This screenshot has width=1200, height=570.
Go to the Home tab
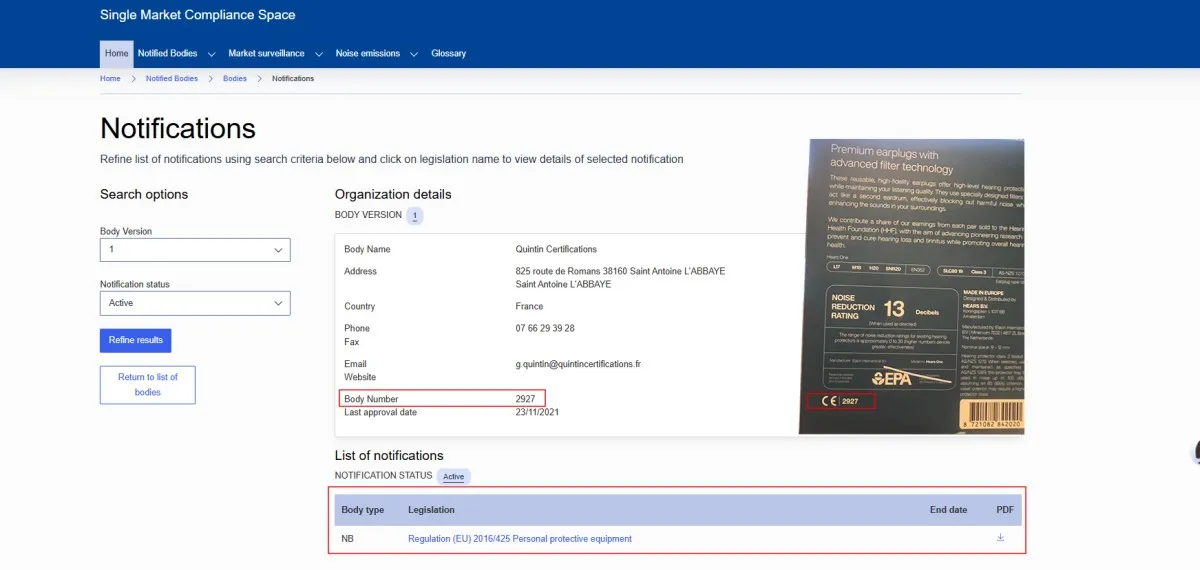tap(117, 54)
